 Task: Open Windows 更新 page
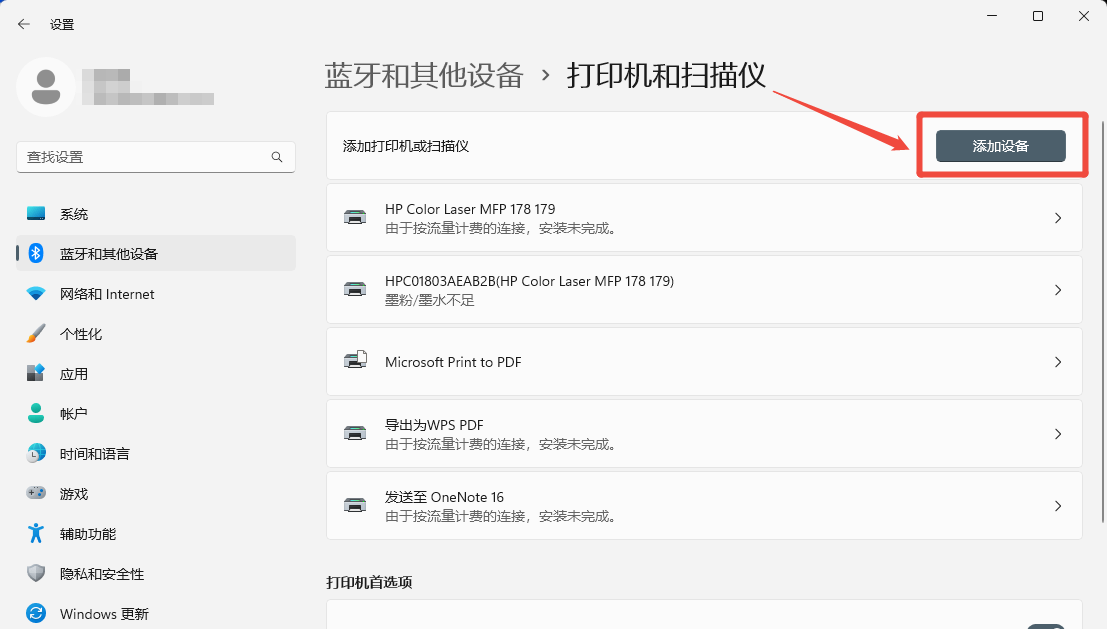pyautogui.click(x=156, y=613)
